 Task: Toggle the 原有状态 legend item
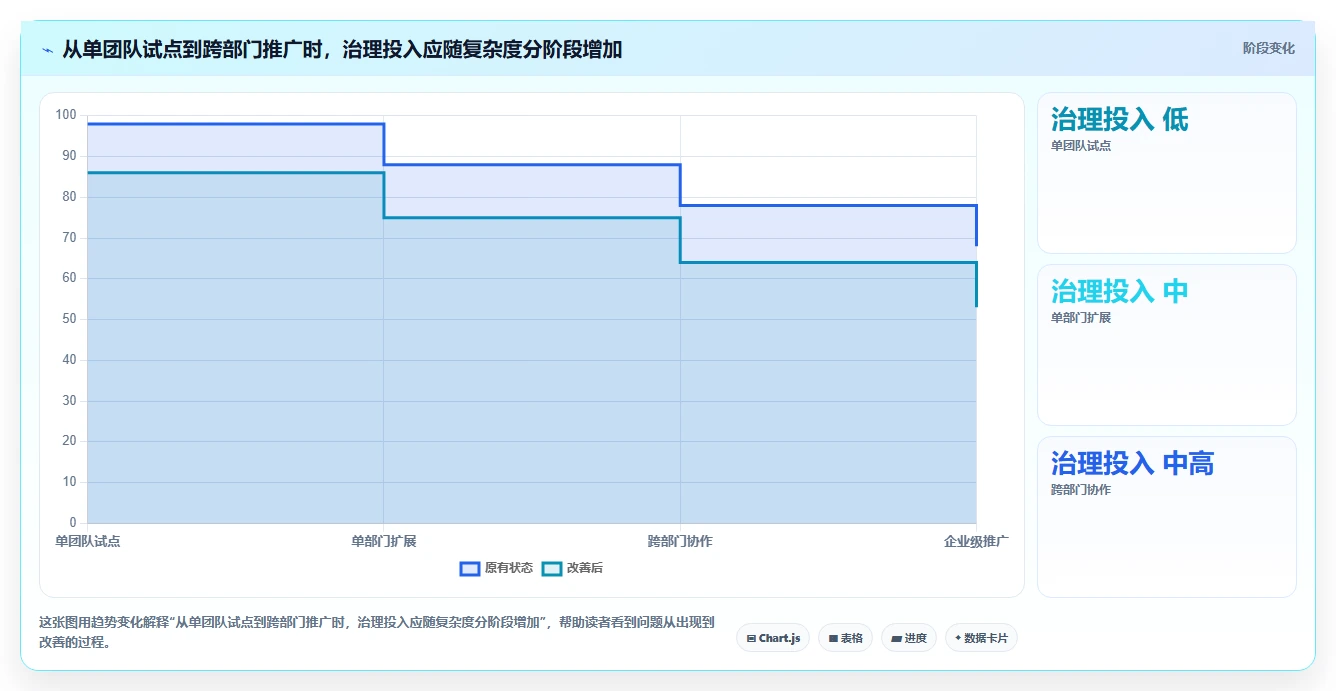tap(496, 568)
